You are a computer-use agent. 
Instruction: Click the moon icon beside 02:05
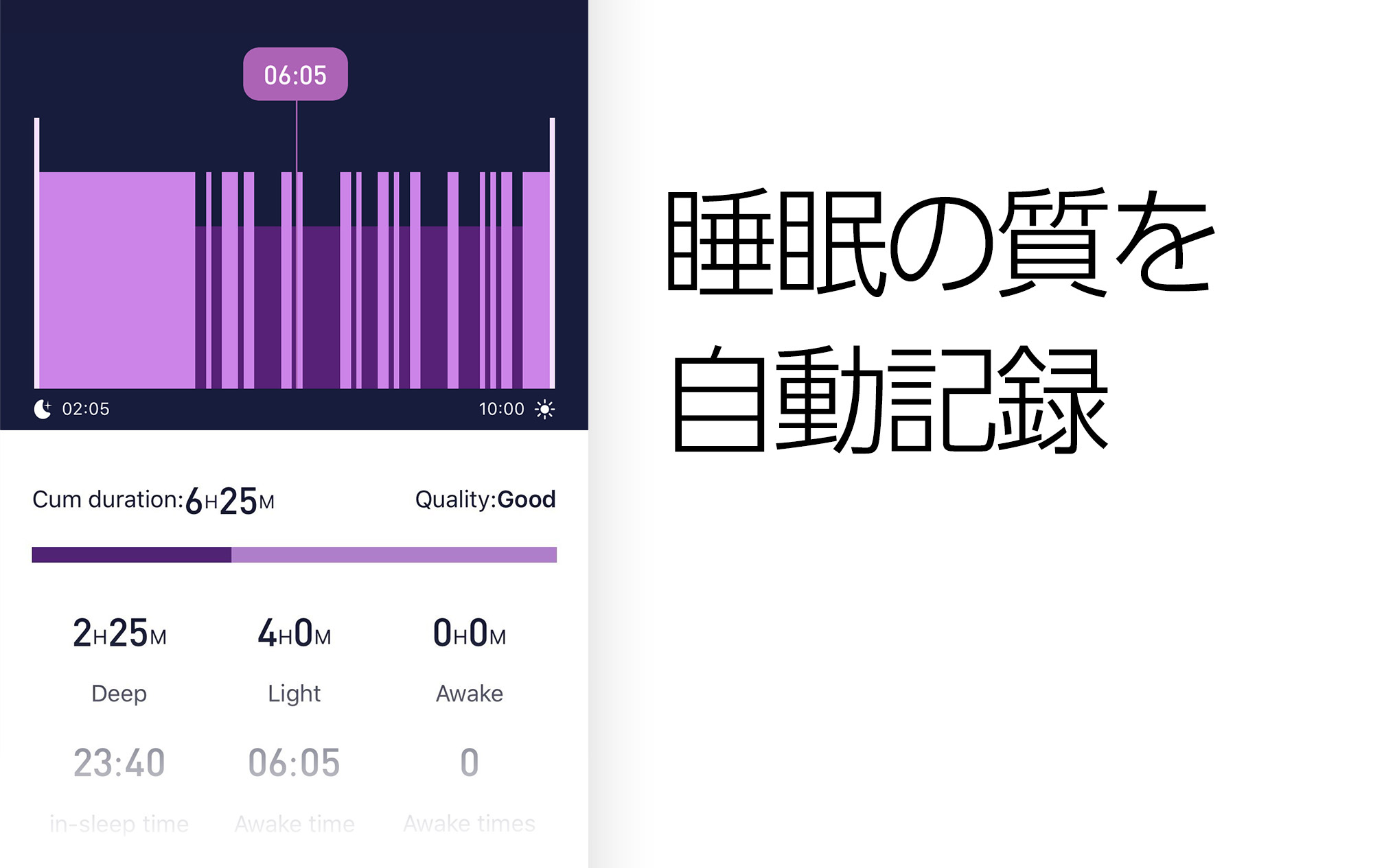point(43,409)
